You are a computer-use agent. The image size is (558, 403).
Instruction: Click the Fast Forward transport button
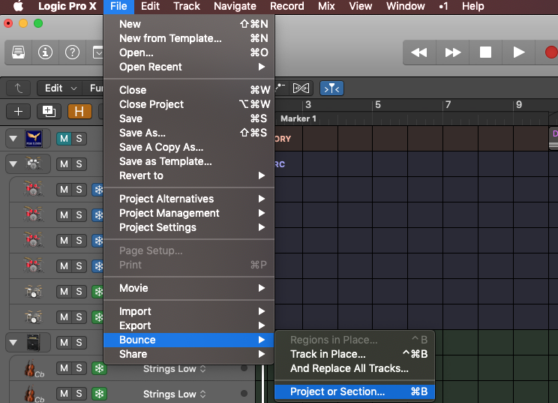coord(453,53)
